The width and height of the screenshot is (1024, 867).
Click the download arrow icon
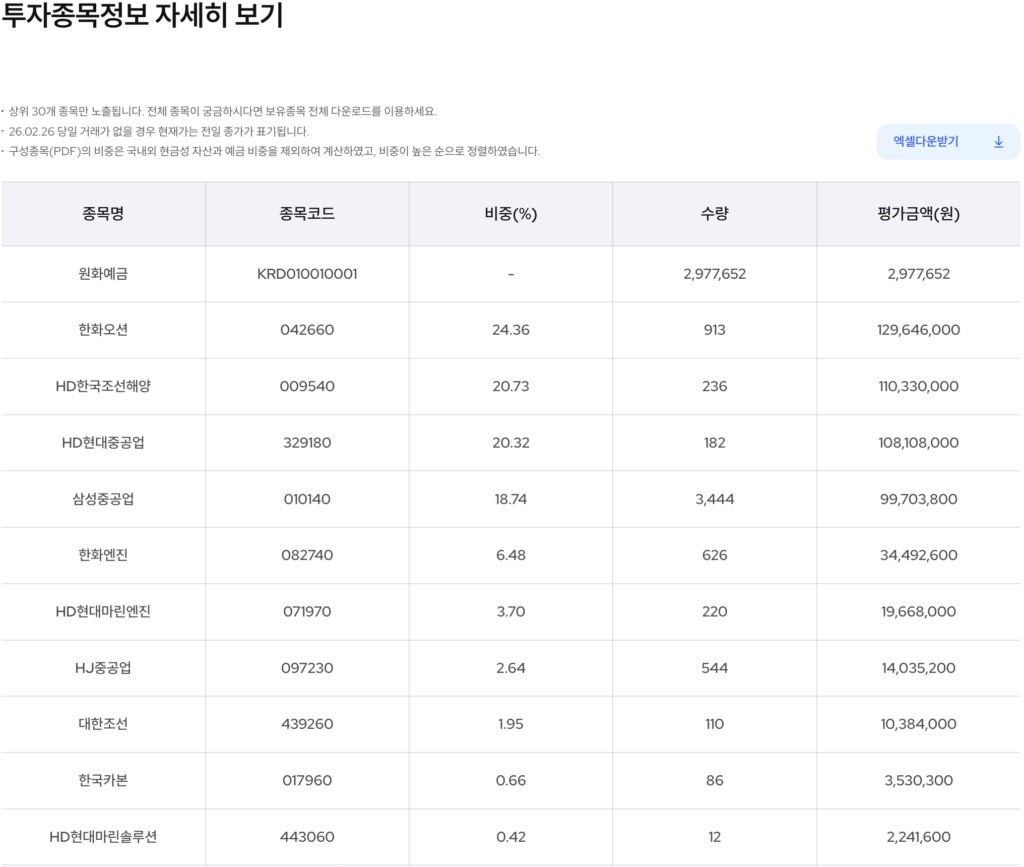pyautogui.click(x=997, y=142)
